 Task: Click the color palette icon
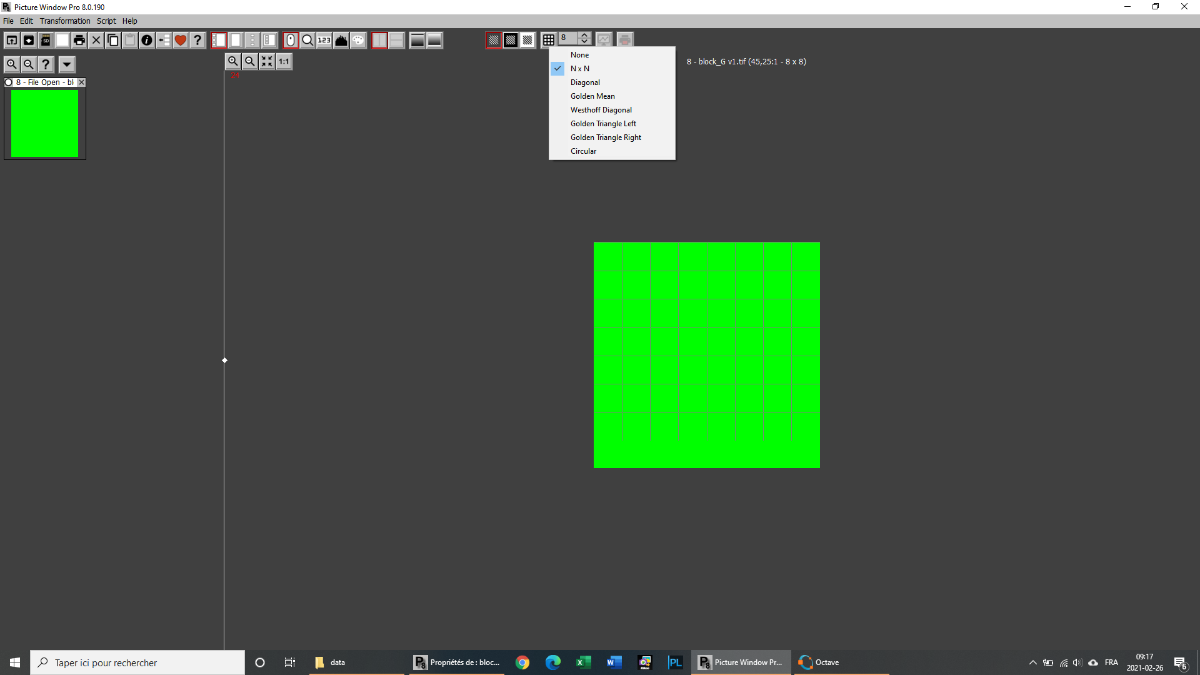point(358,40)
